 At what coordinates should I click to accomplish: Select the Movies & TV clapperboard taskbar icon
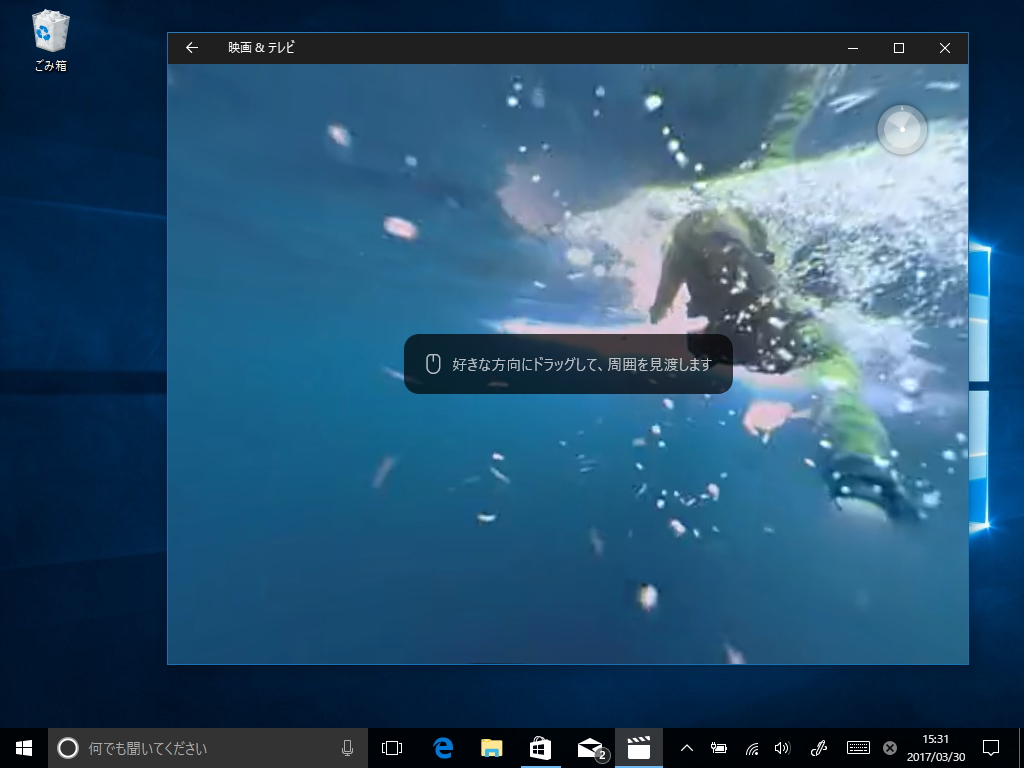639,748
